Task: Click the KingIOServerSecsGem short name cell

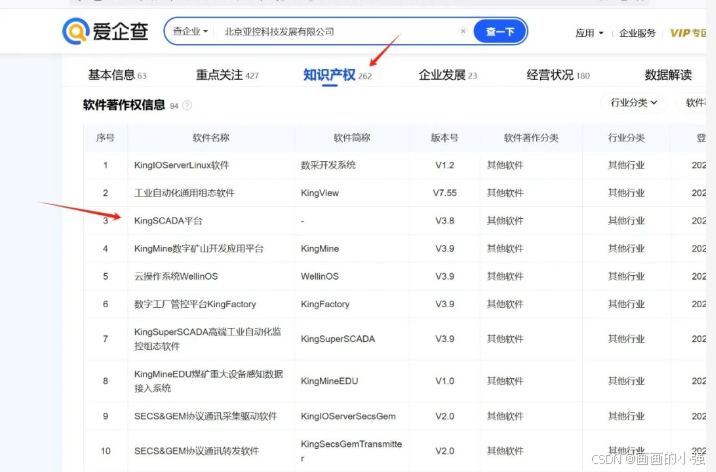Action: pyautogui.click(x=348, y=416)
